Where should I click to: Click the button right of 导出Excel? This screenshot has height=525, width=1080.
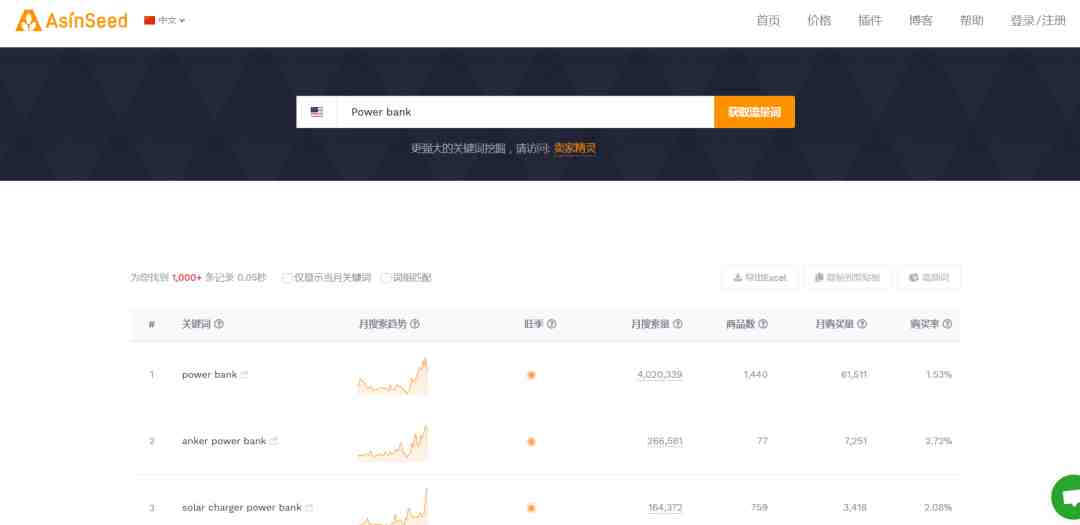(847, 278)
